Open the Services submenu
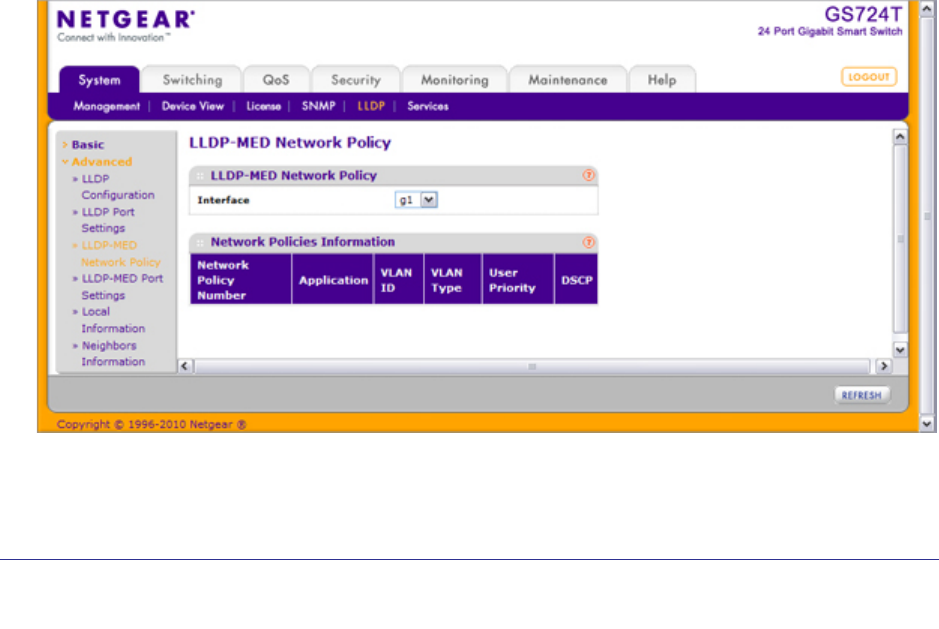 (428, 106)
